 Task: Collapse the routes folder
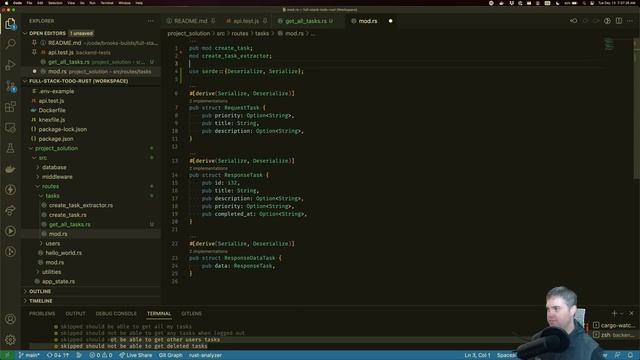[x=38, y=187]
